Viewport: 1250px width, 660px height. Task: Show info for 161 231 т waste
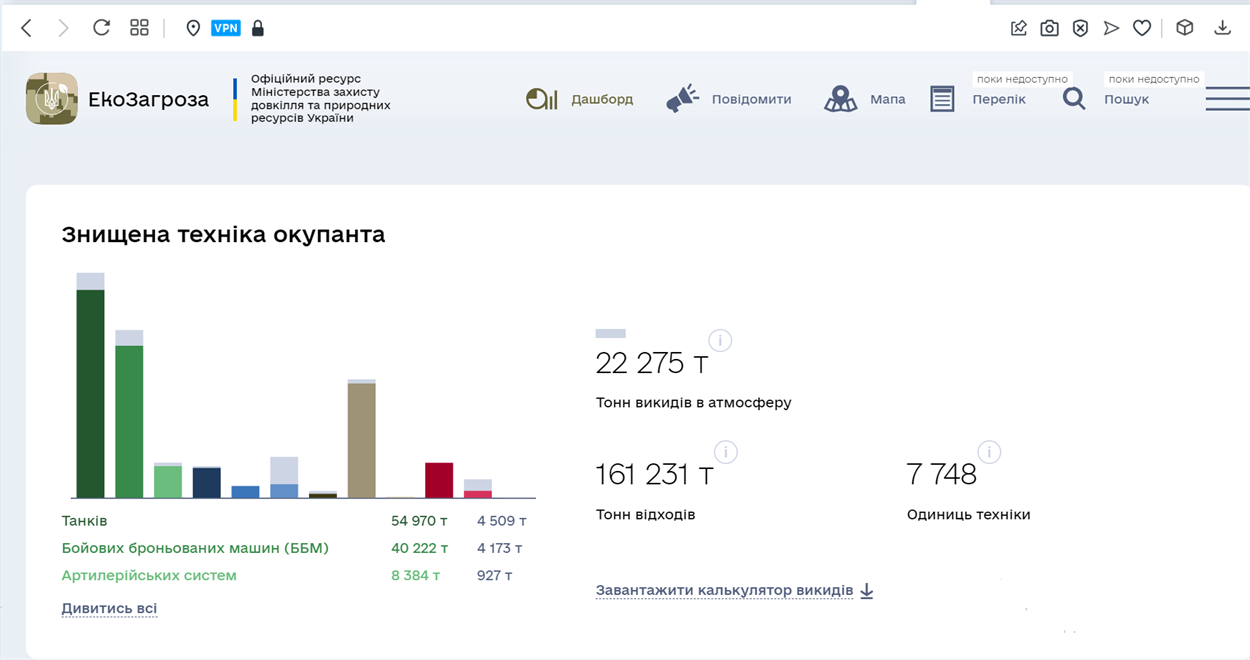point(725,452)
